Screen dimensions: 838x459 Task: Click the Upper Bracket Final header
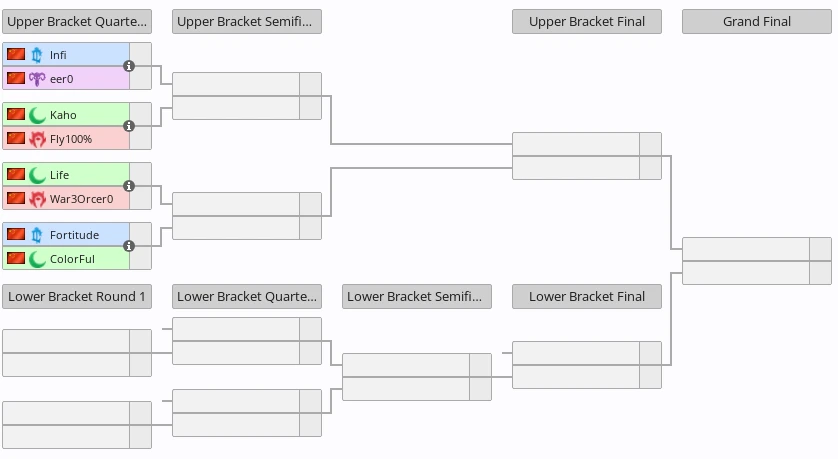[586, 21]
